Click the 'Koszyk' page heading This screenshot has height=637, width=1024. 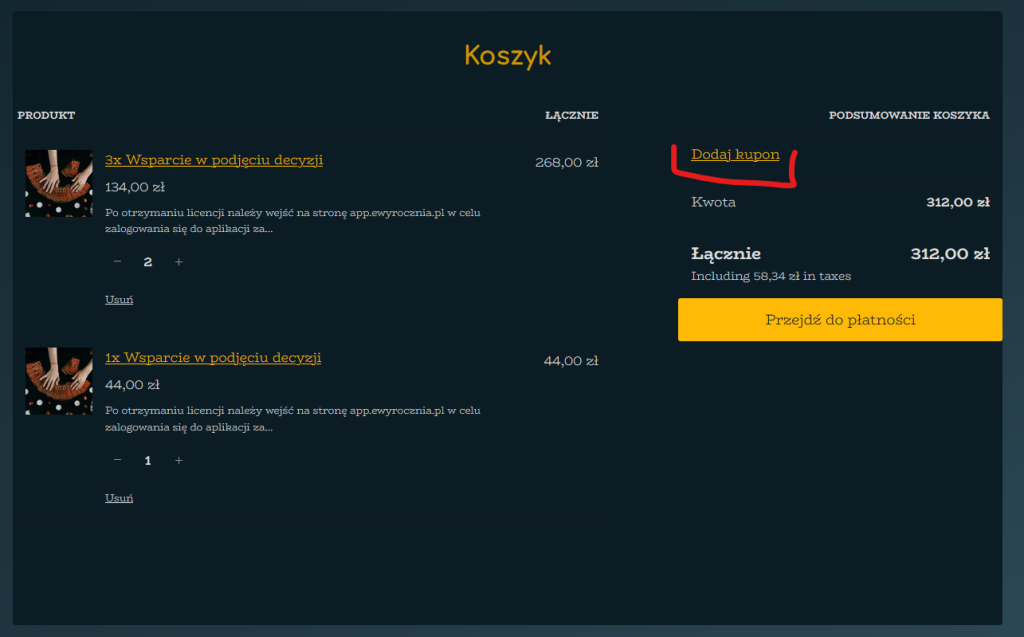pyautogui.click(x=507, y=55)
